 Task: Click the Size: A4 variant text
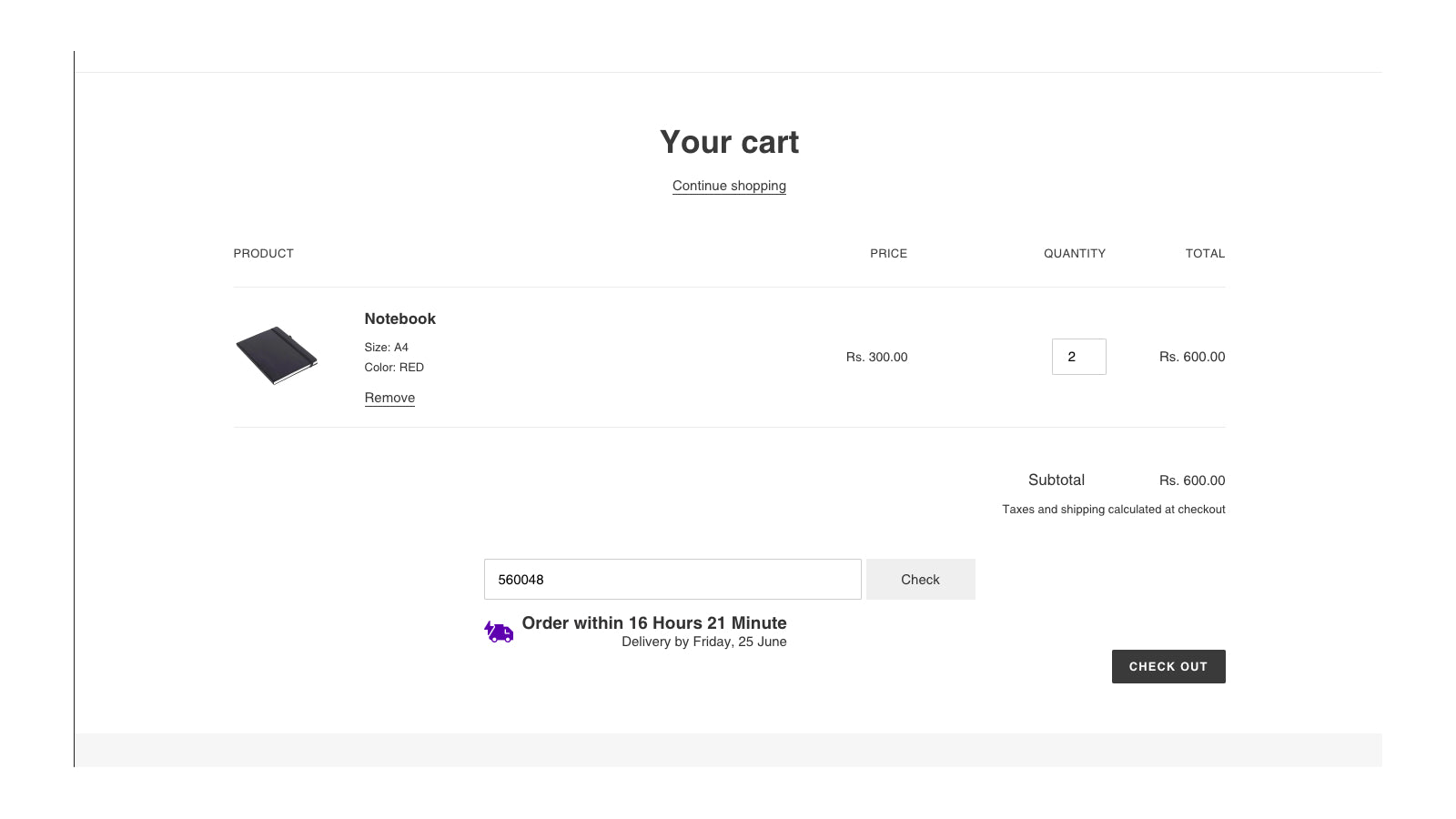386,348
